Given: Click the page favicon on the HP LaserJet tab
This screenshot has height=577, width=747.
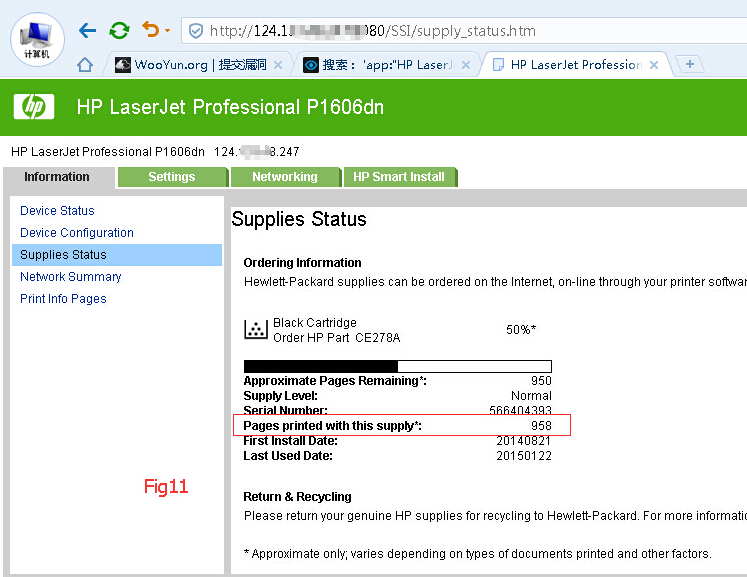Looking at the screenshot, I should click(498, 65).
